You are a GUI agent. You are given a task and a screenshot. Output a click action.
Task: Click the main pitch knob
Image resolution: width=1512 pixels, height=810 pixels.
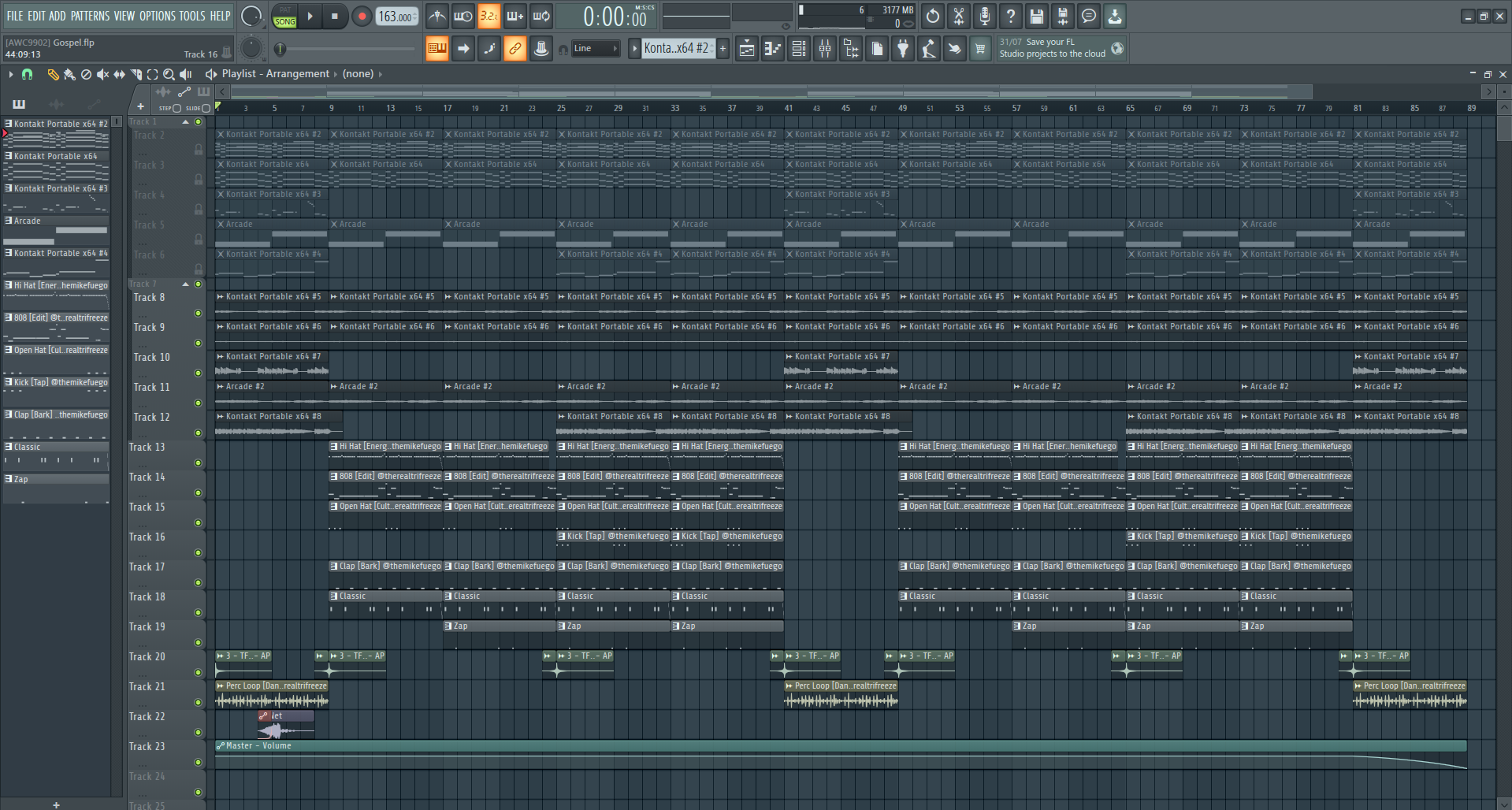[x=251, y=49]
